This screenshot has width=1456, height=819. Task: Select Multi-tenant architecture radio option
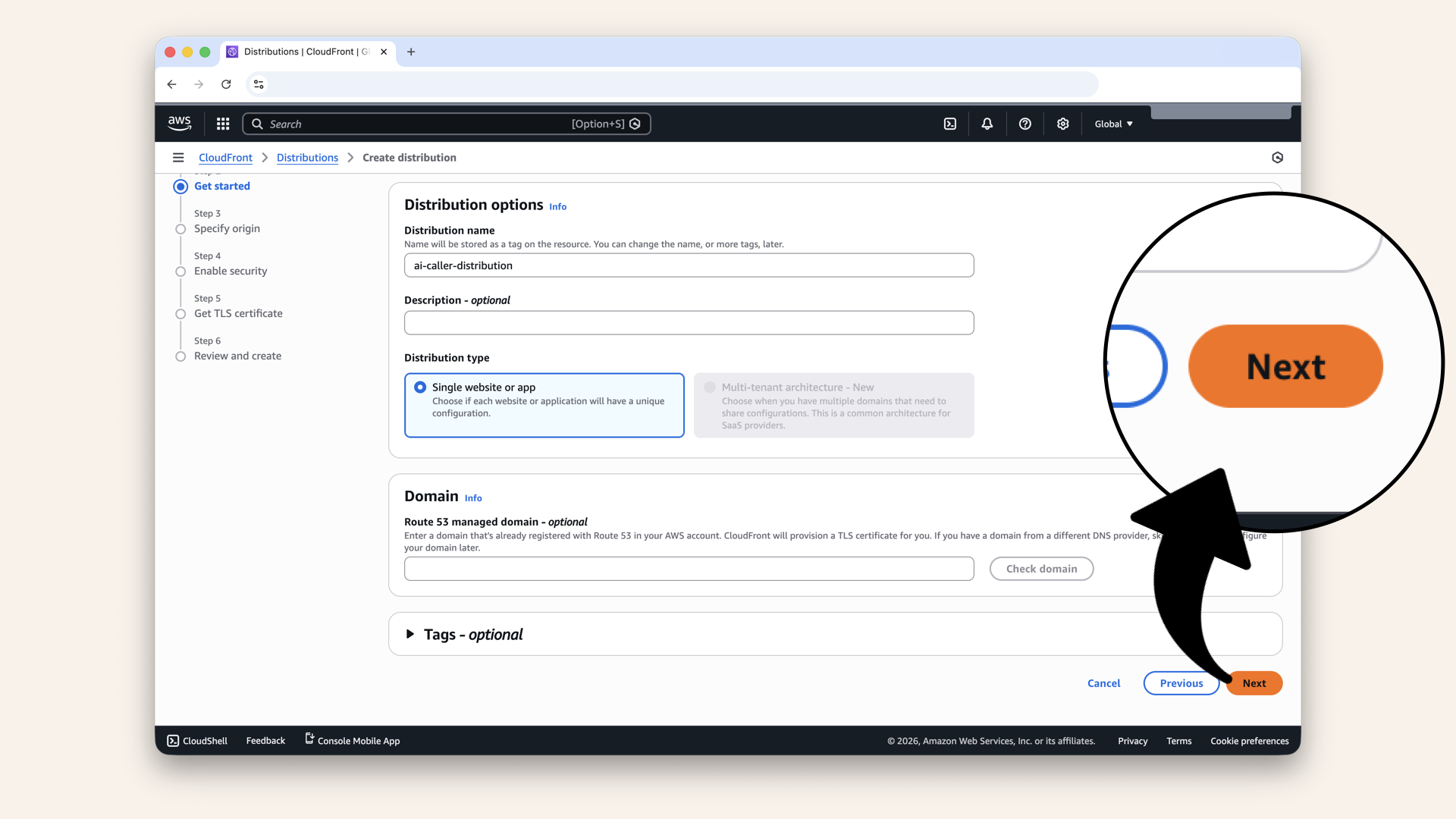point(710,387)
